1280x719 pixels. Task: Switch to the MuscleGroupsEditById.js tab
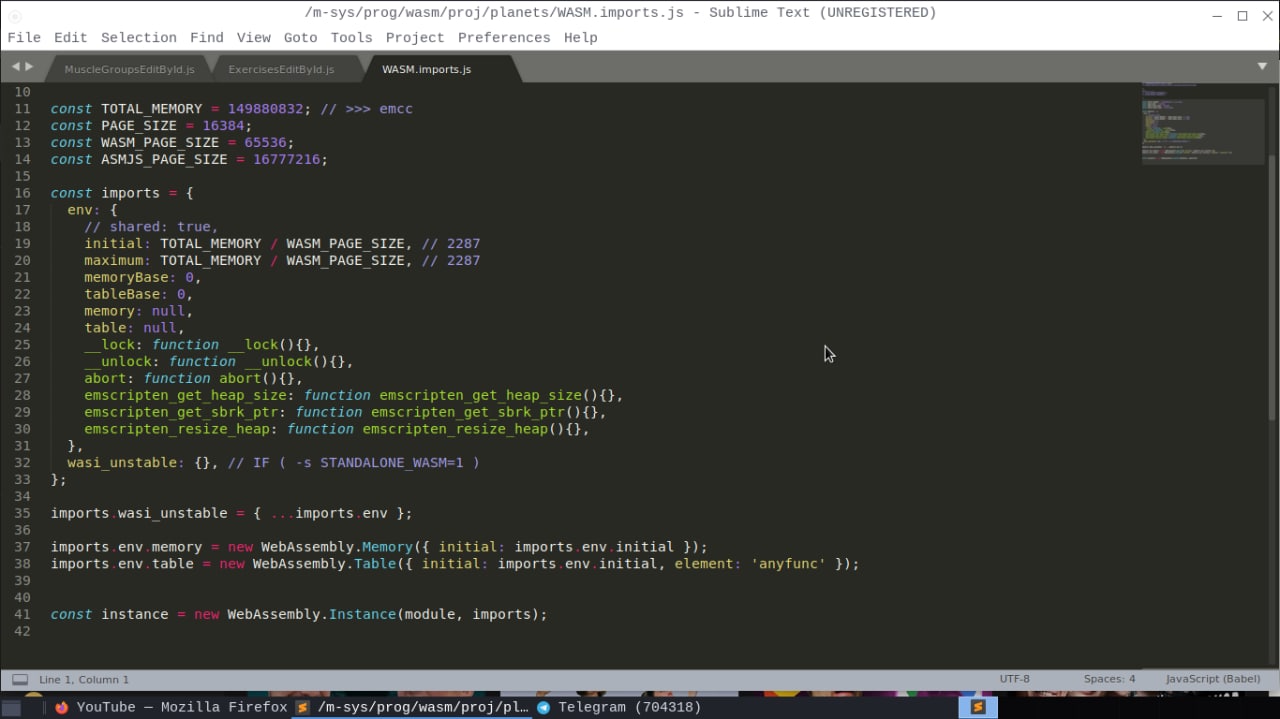(129, 70)
